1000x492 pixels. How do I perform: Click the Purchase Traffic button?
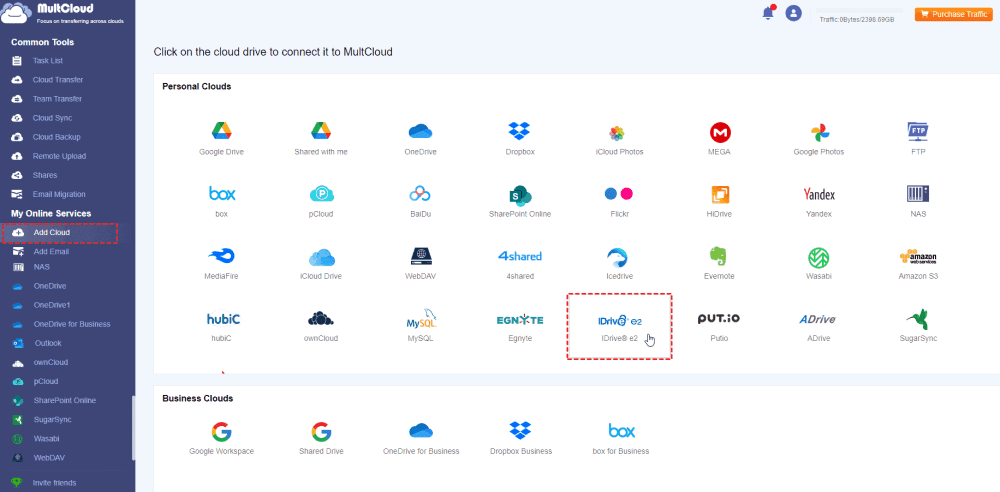(953, 14)
